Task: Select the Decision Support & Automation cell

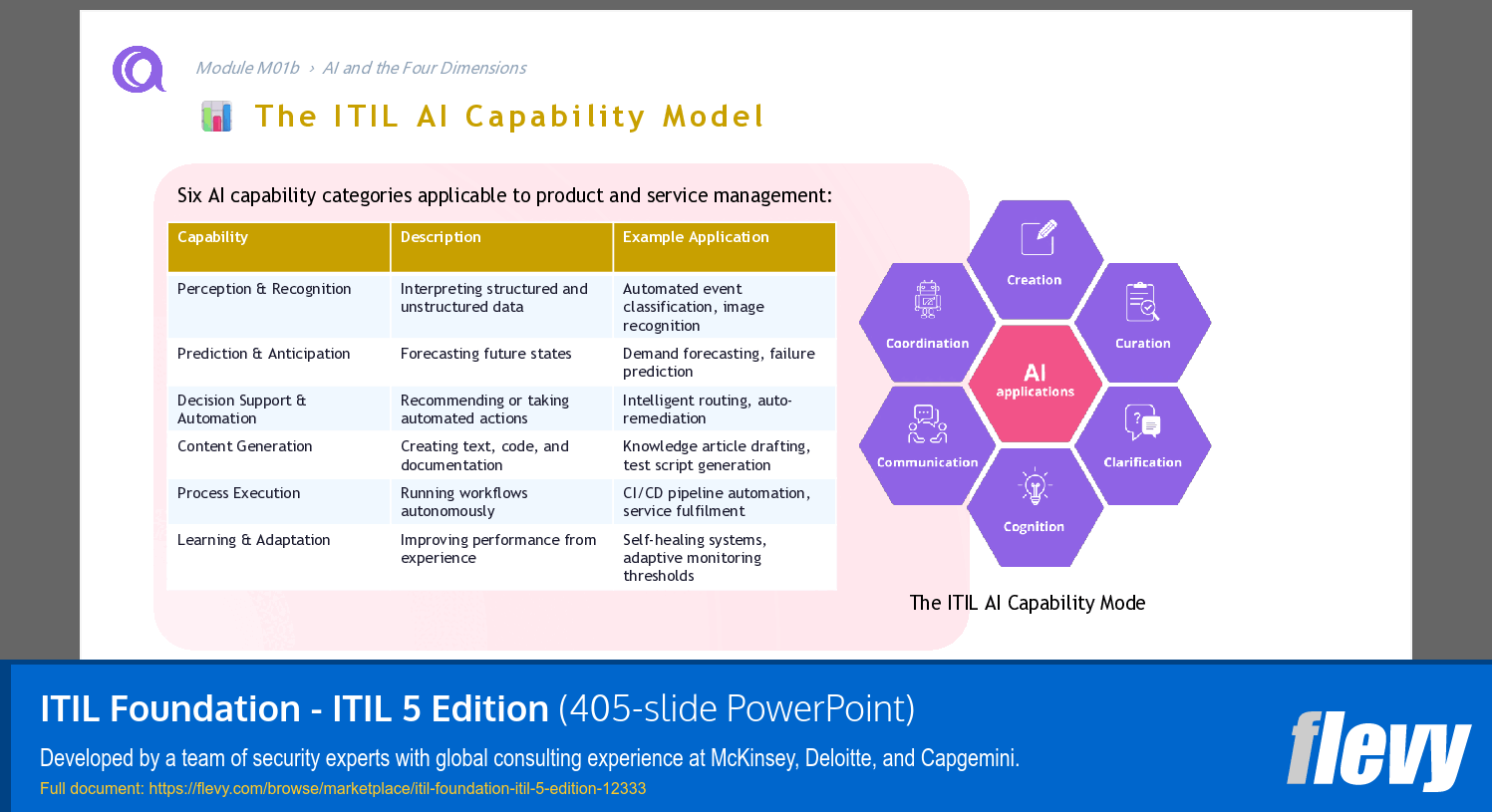Action: click(279, 409)
